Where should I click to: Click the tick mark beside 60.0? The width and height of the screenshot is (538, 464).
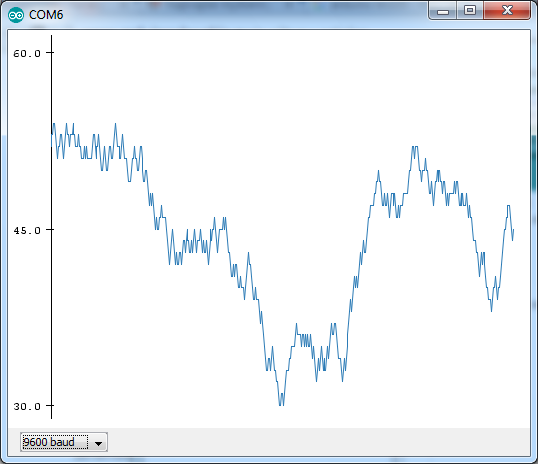[51, 53]
